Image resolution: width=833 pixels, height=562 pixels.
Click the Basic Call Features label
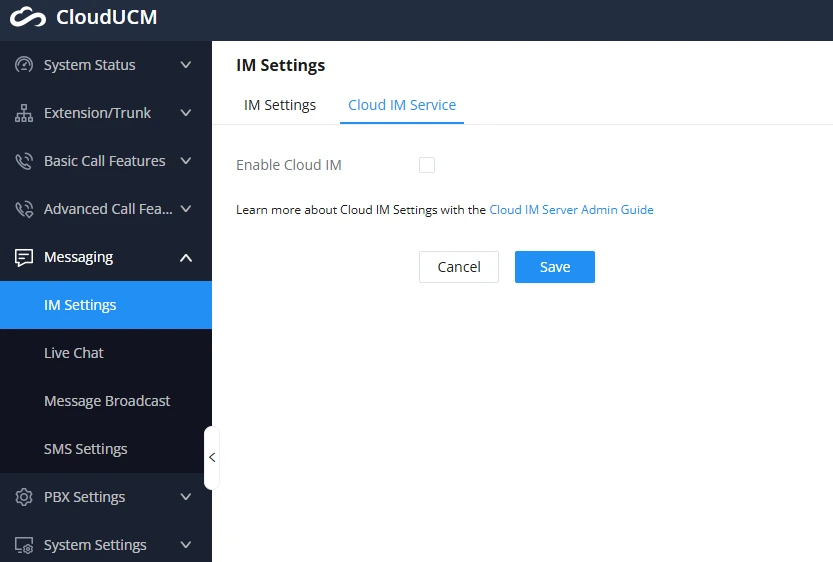105,161
